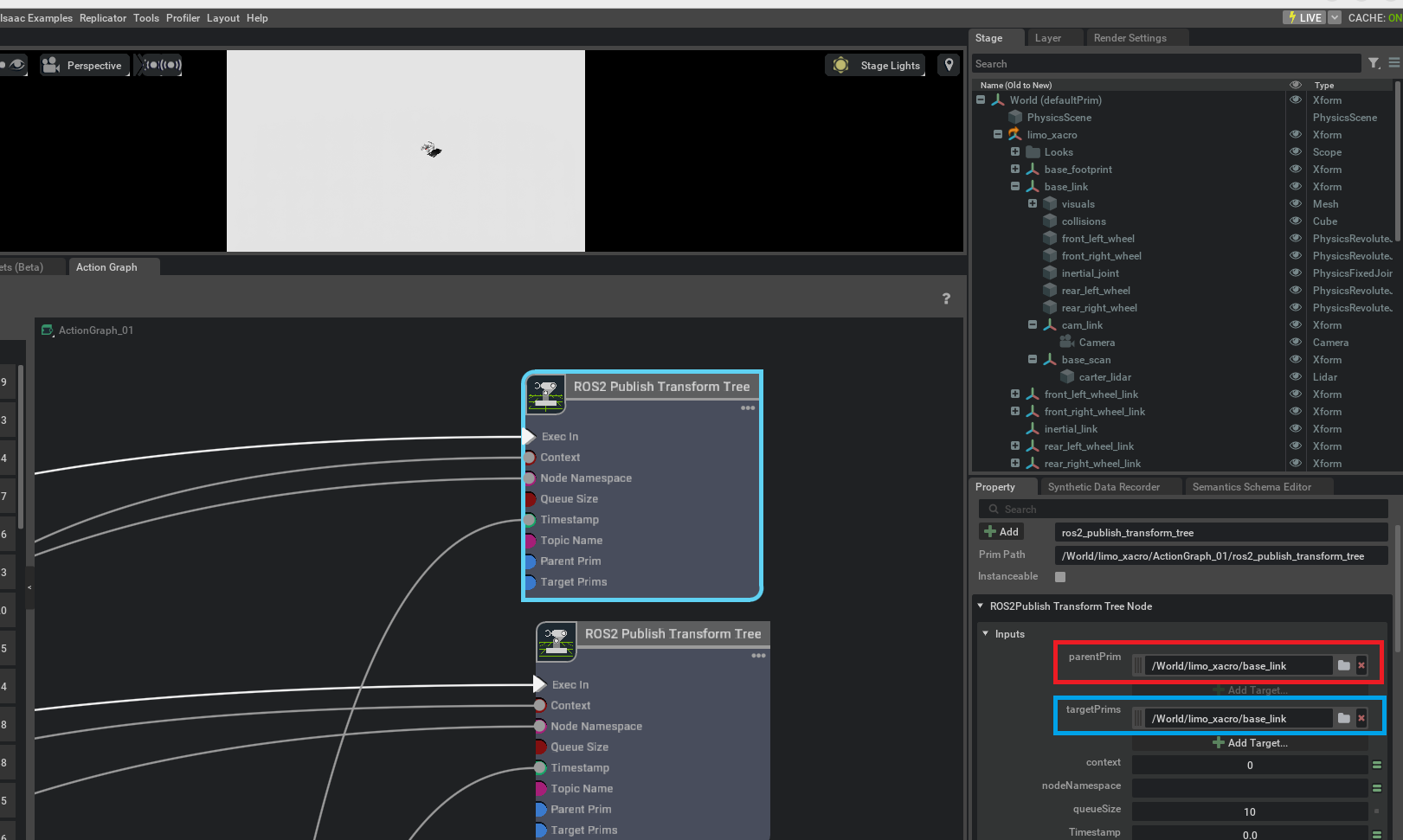Click the Target Prims port of the selected node

[530, 582]
